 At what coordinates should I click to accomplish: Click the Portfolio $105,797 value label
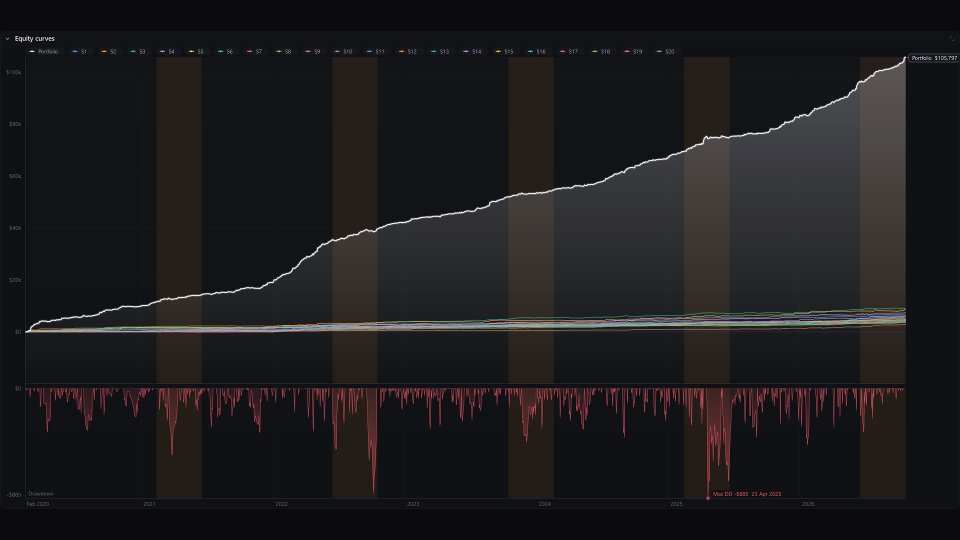(934, 58)
